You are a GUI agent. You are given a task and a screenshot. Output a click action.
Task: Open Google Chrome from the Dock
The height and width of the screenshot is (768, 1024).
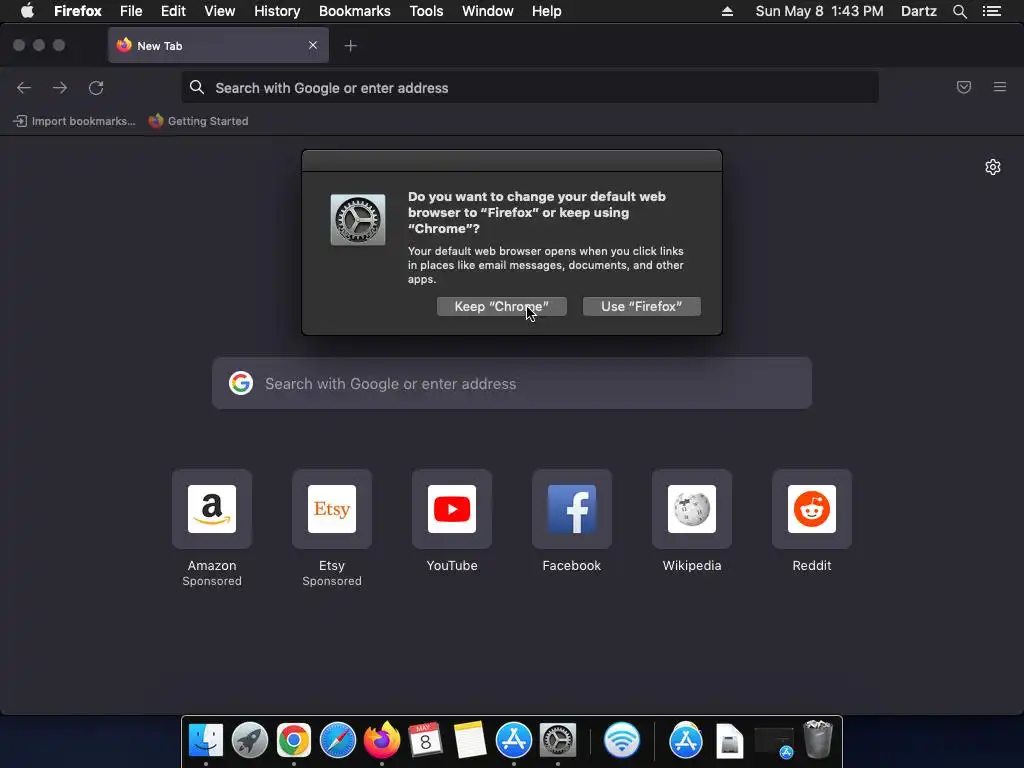pyautogui.click(x=294, y=740)
